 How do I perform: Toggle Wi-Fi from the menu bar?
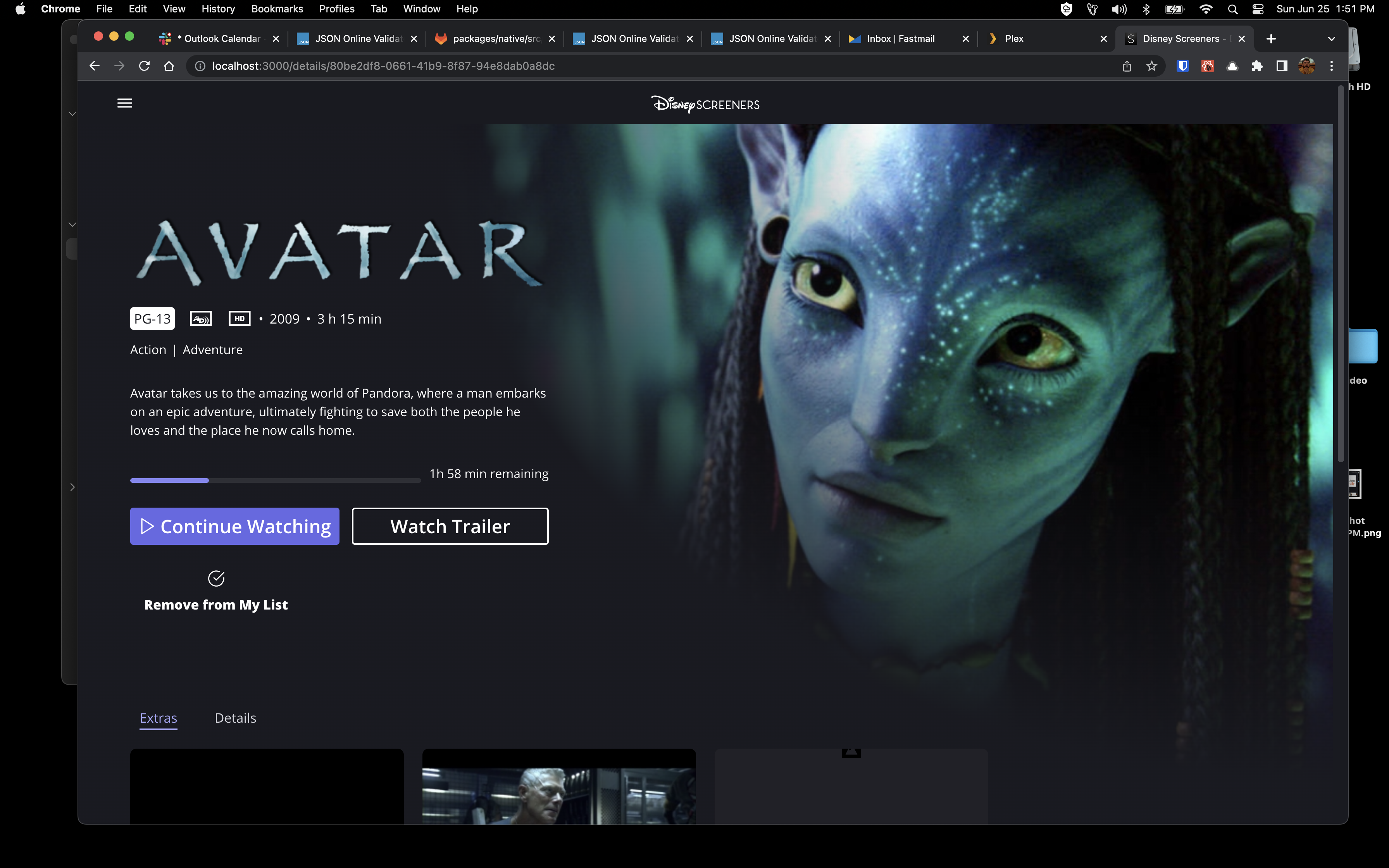(1206, 9)
